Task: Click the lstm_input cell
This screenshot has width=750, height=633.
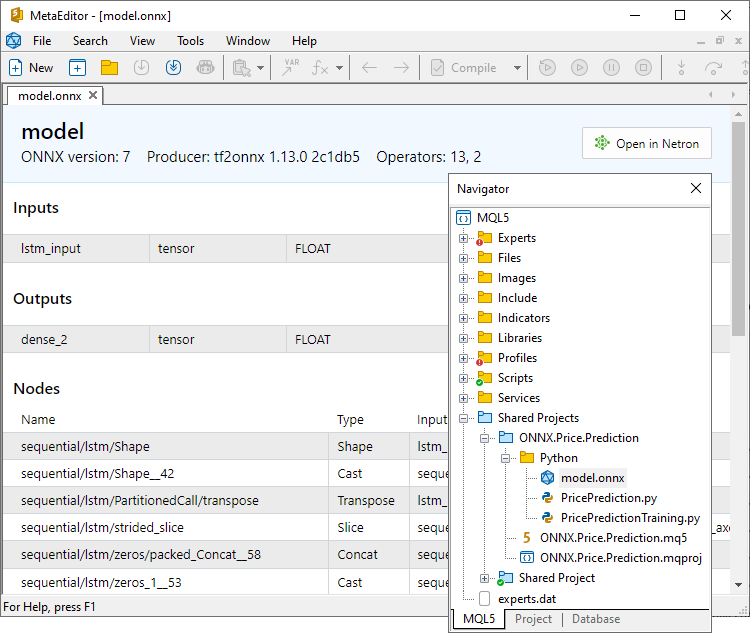Action: coord(77,249)
